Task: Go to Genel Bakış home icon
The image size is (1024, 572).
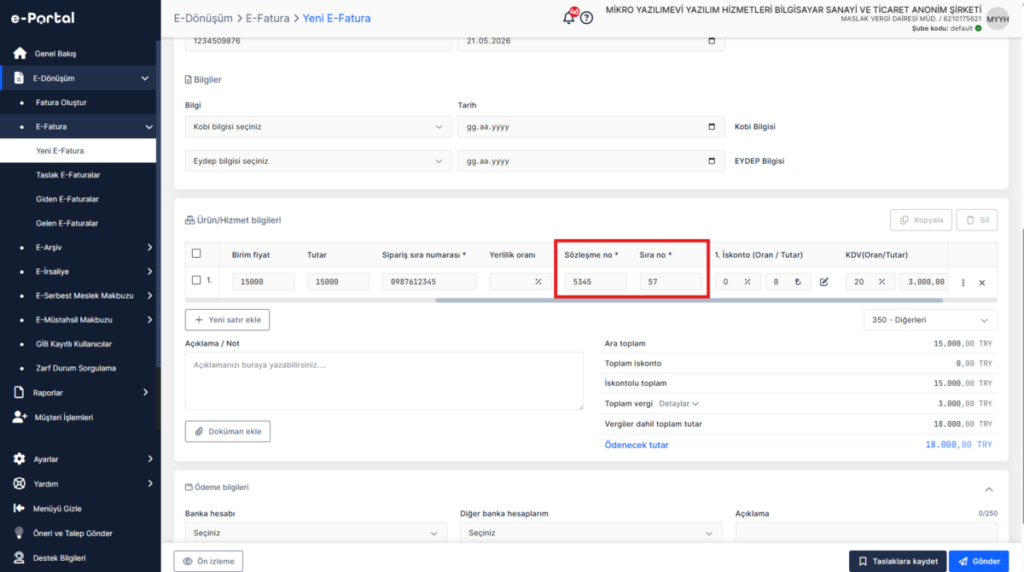Action: coord(20,54)
